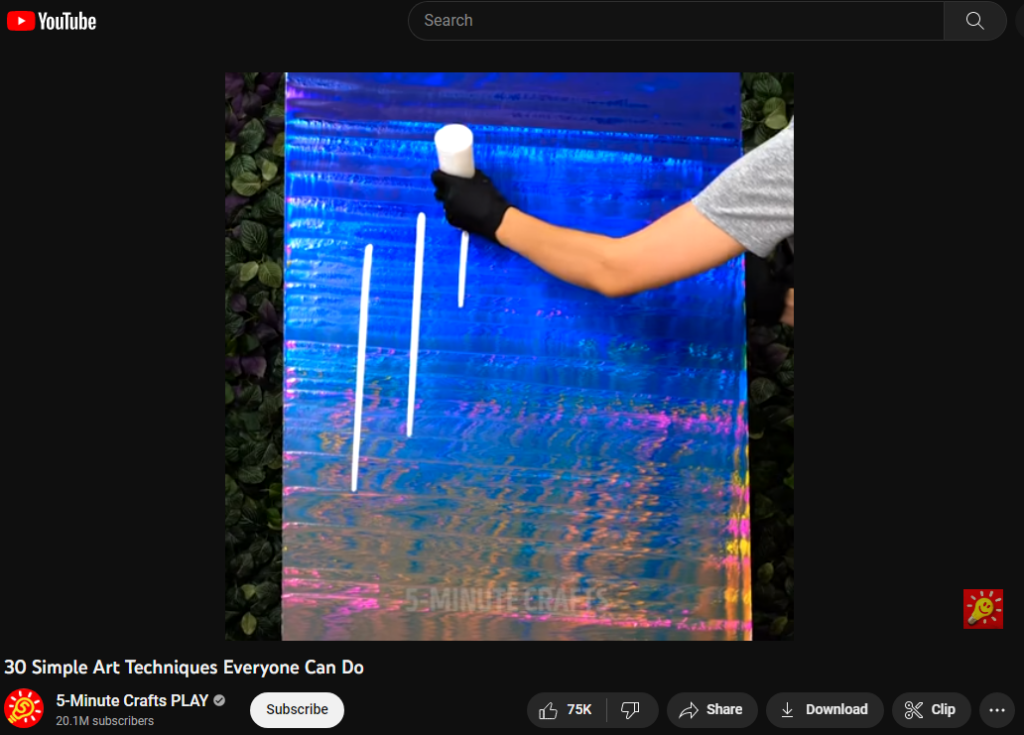Click the 75K like count
The width and height of the screenshot is (1024, 735).
[x=579, y=710]
